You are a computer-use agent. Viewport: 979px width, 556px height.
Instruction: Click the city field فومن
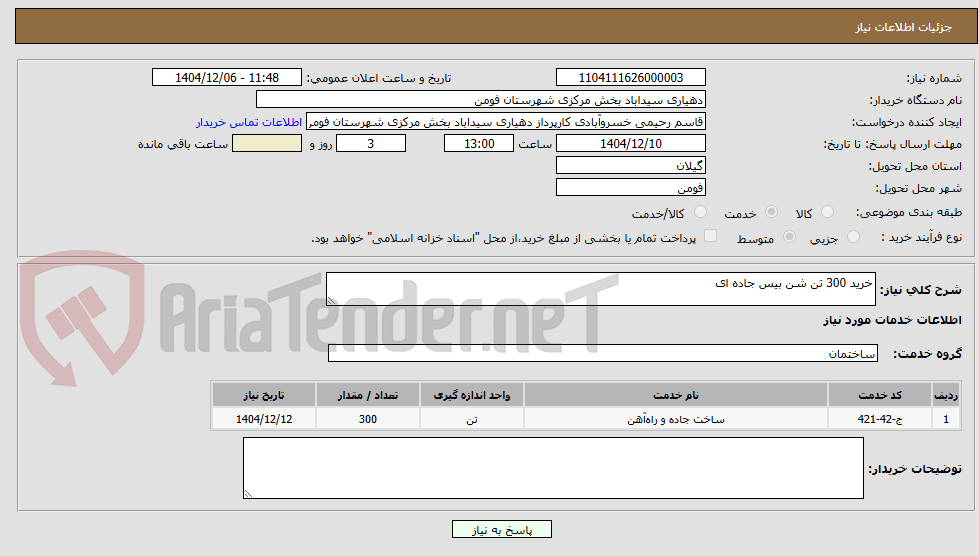631,187
